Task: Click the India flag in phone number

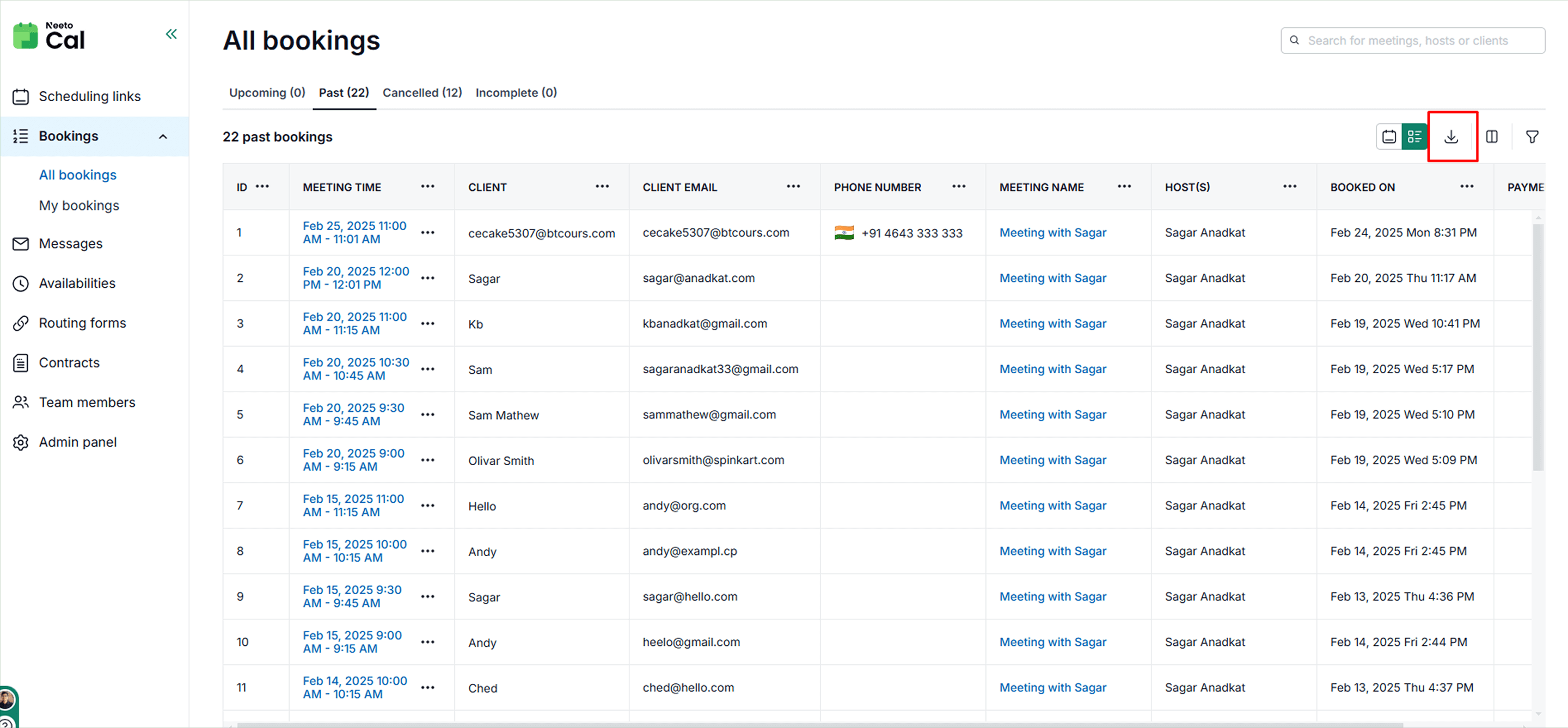Action: pyautogui.click(x=844, y=233)
